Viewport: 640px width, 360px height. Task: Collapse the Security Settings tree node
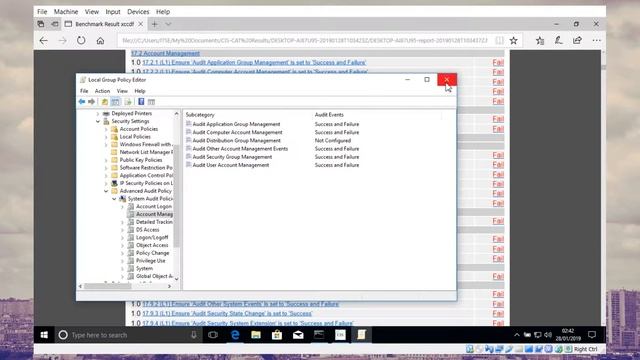tap(98, 121)
